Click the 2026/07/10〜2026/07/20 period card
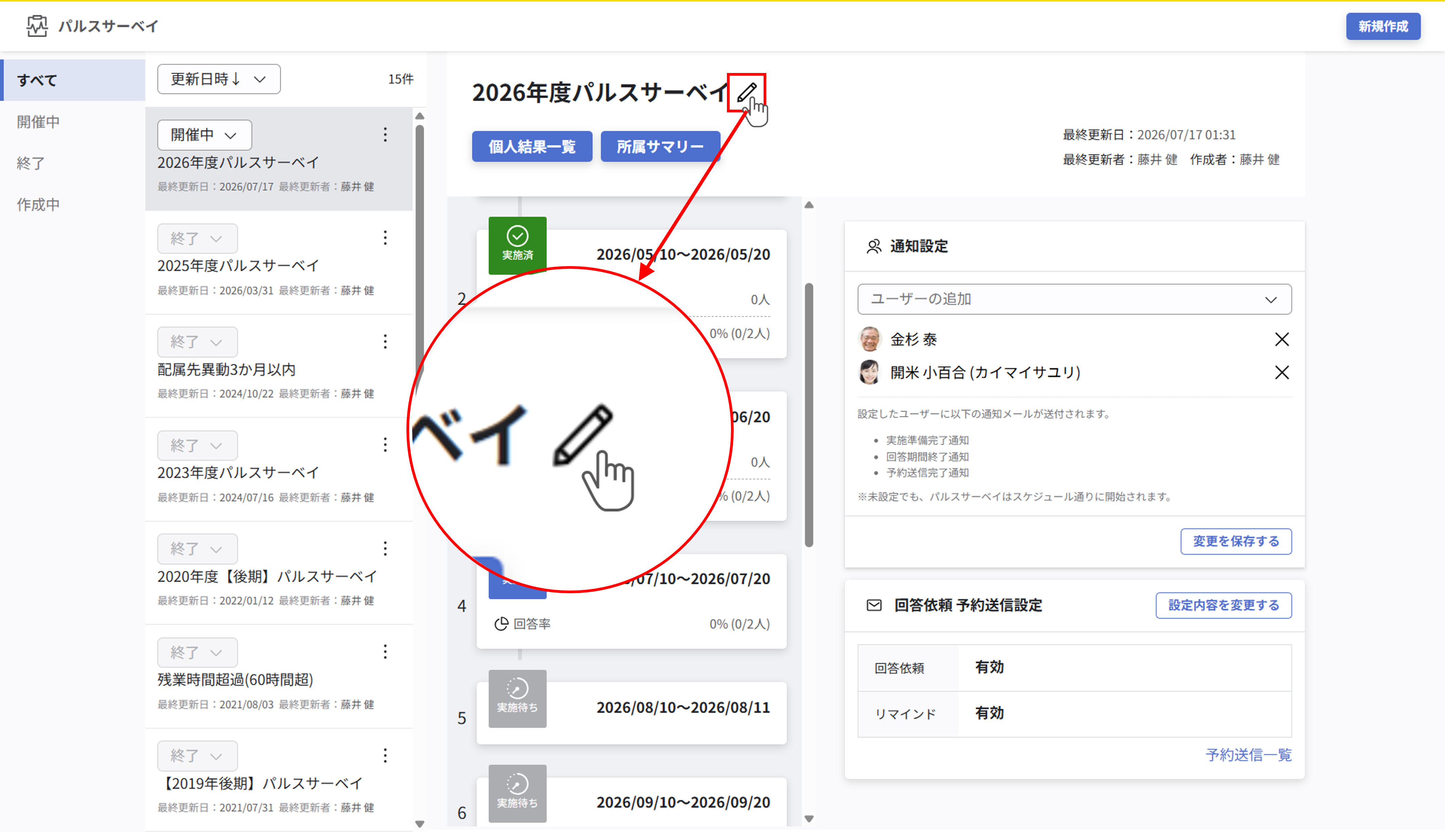 click(x=631, y=601)
